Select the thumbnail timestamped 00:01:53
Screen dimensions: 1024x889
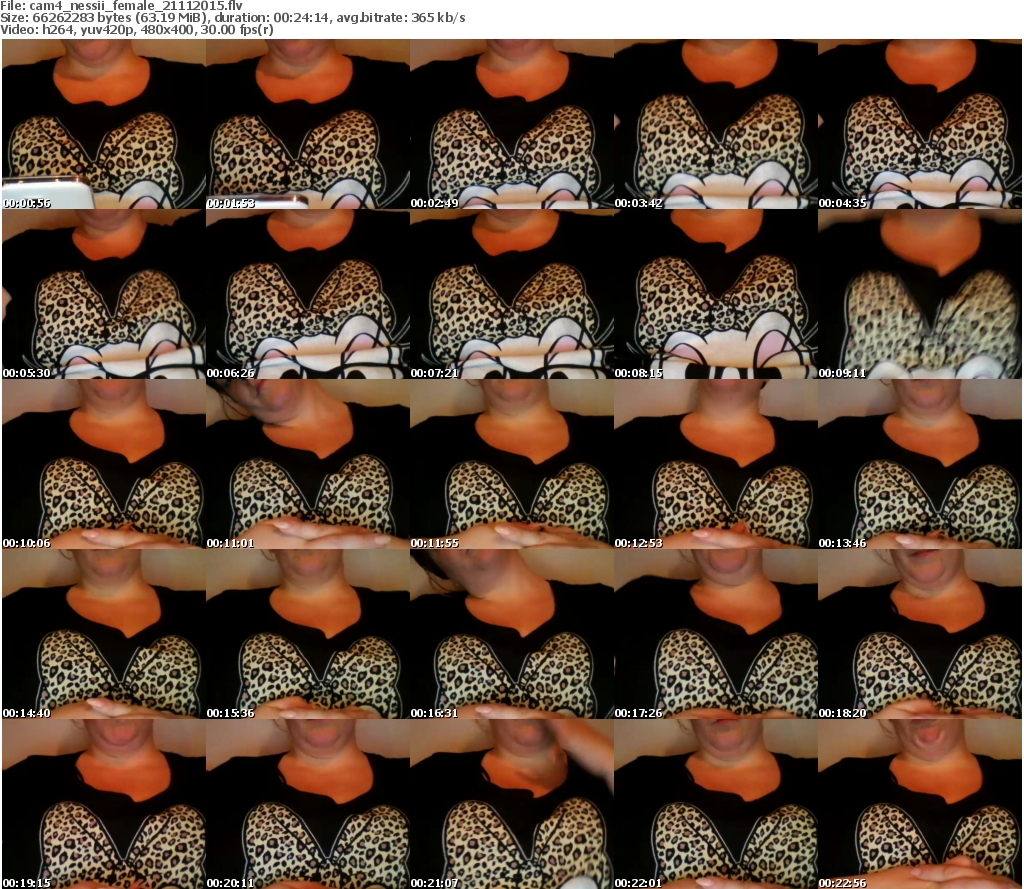[308, 124]
